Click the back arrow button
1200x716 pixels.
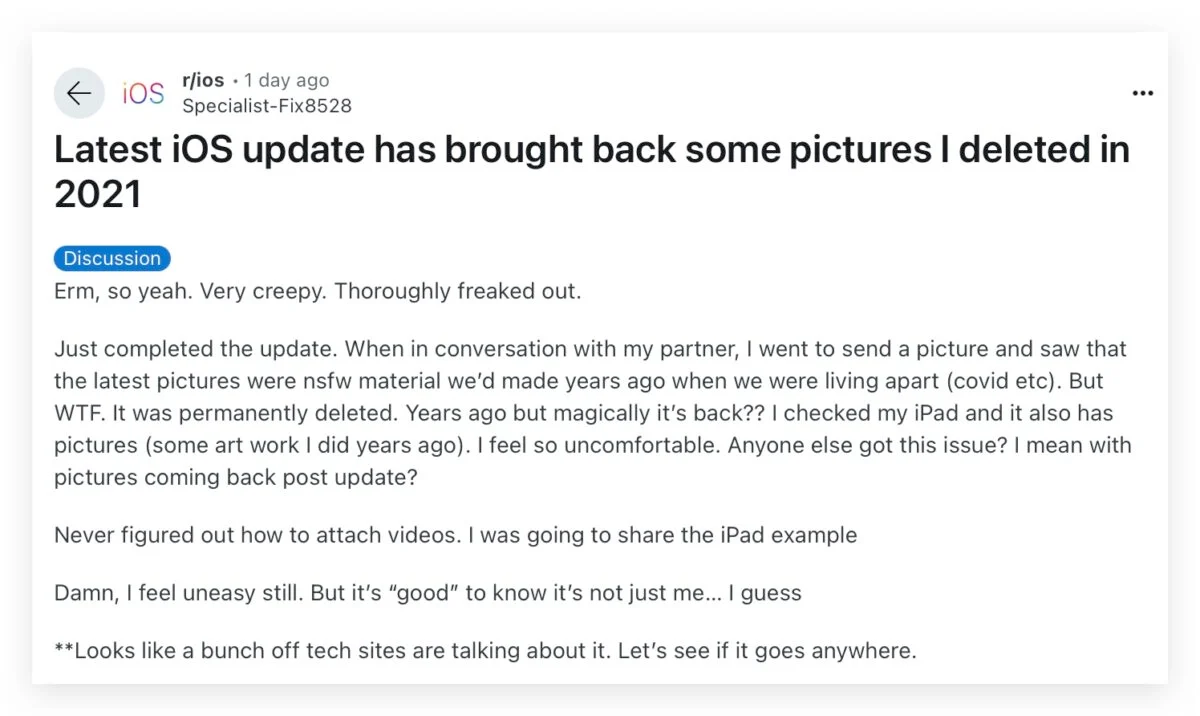(x=79, y=93)
